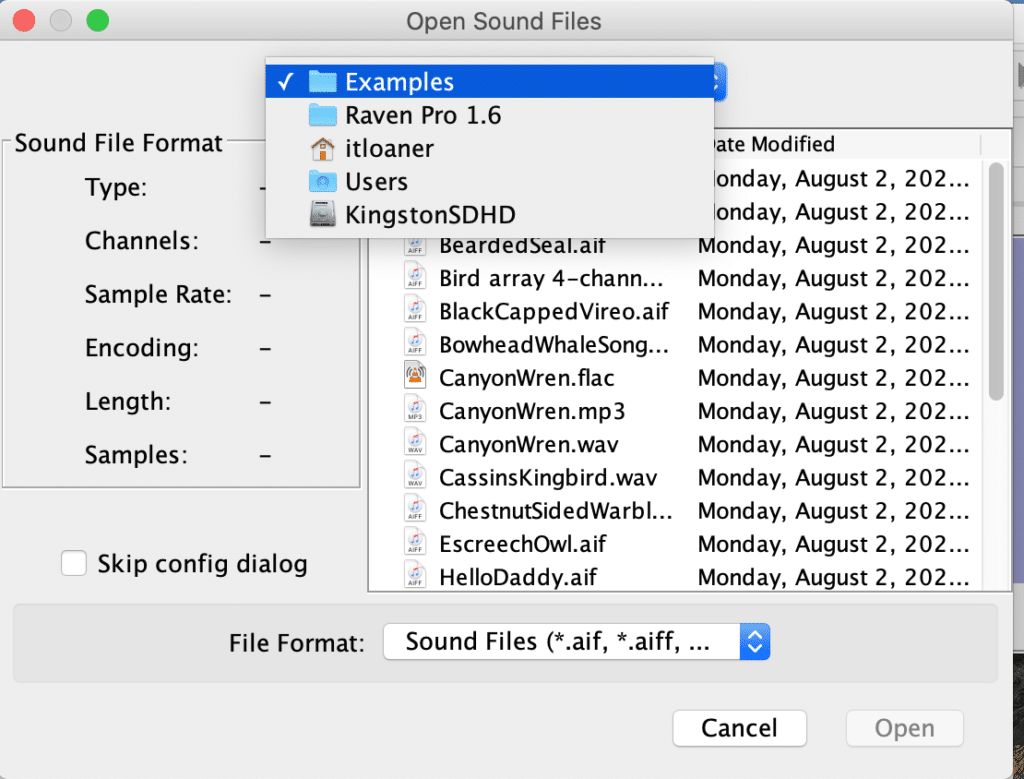
Task: Click the home icon beside itloaner
Action: [x=322, y=148]
